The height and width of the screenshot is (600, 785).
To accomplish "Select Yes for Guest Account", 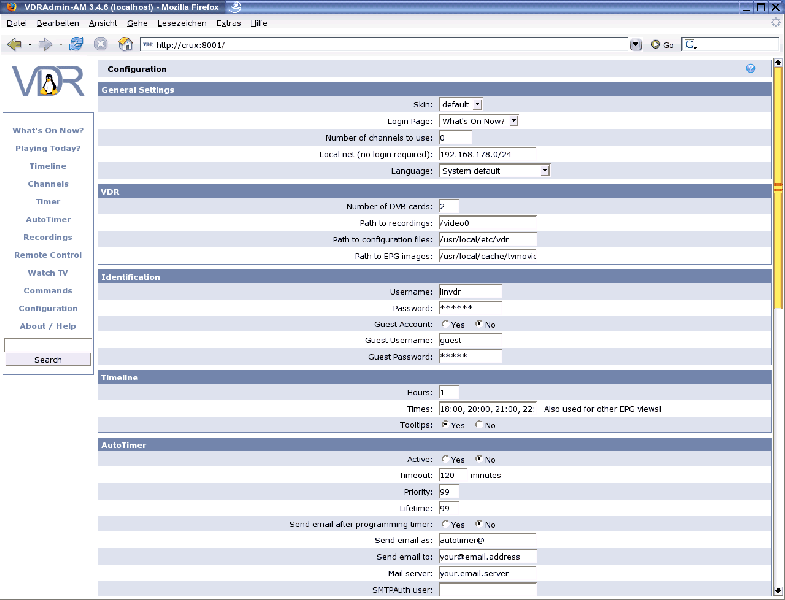I will click(445, 324).
